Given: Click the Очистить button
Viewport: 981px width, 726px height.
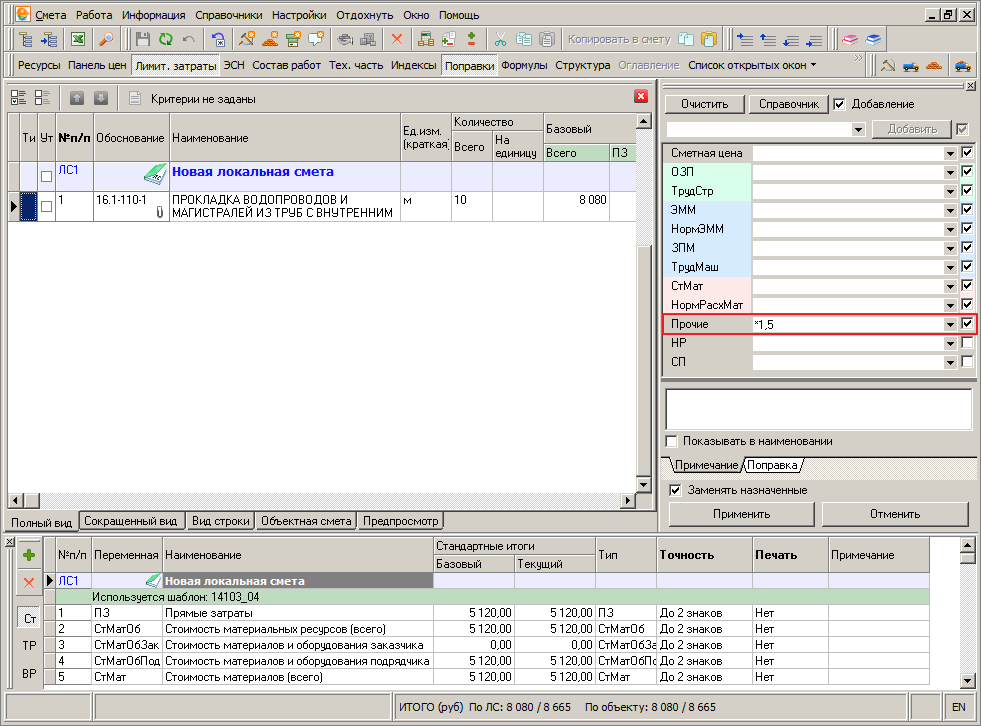Looking at the screenshot, I should pos(704,105).
